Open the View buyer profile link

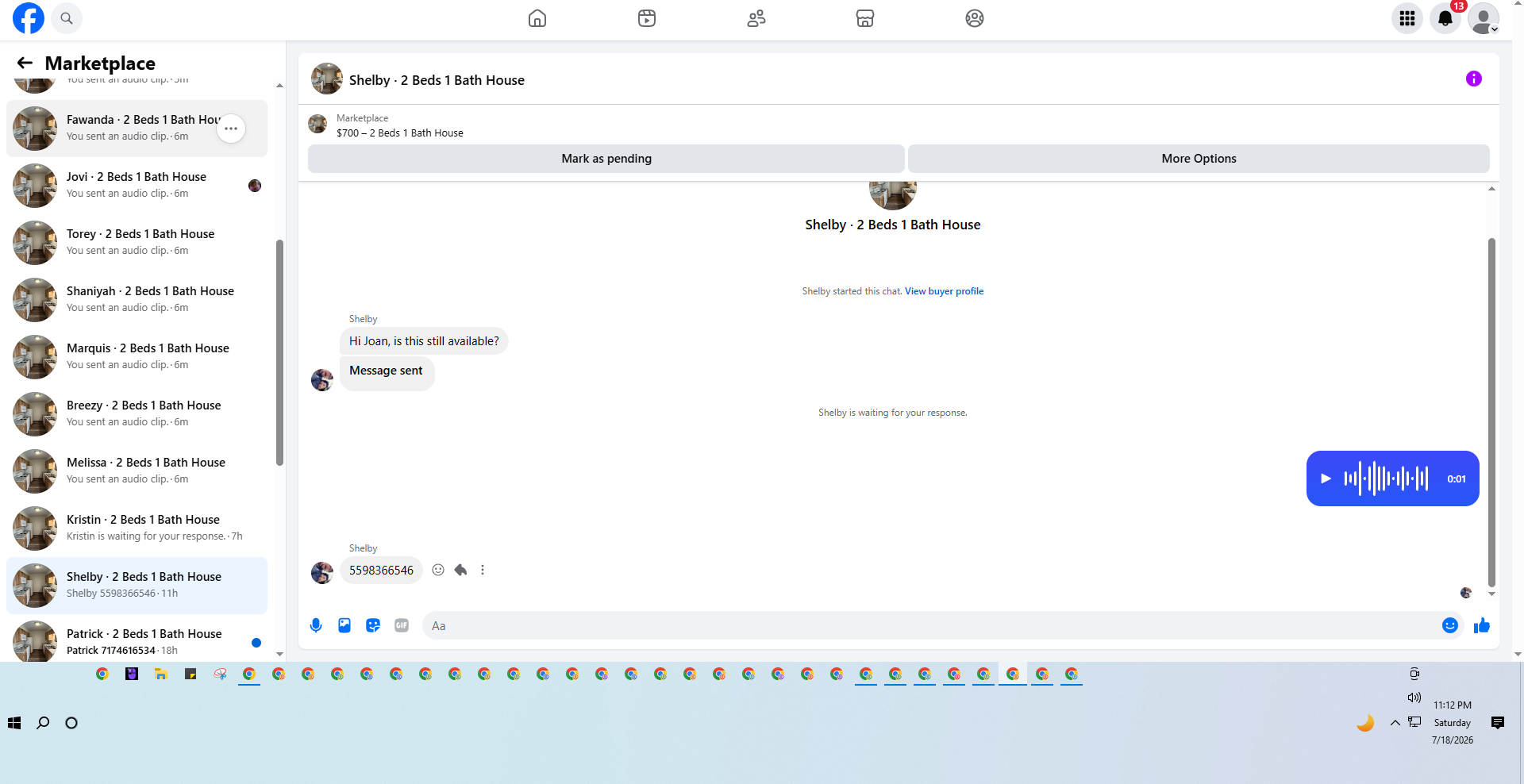(x=944, y=291)
